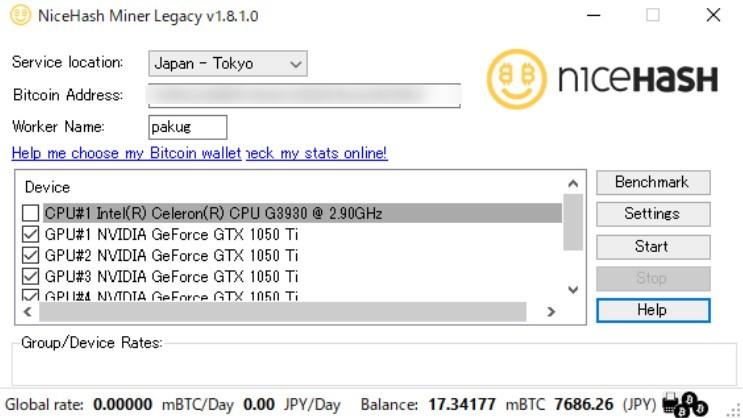This screenshot has width=743, height=418.
Task: Click the horizontal scroll right arrow
Action: point(551,312)
